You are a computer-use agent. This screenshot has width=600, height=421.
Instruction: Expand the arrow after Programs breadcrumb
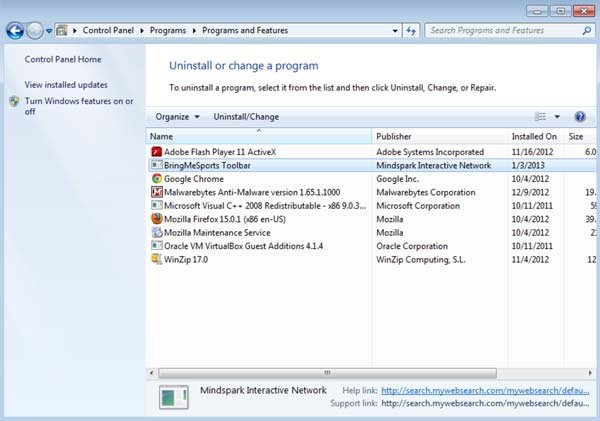coord(194,31)
